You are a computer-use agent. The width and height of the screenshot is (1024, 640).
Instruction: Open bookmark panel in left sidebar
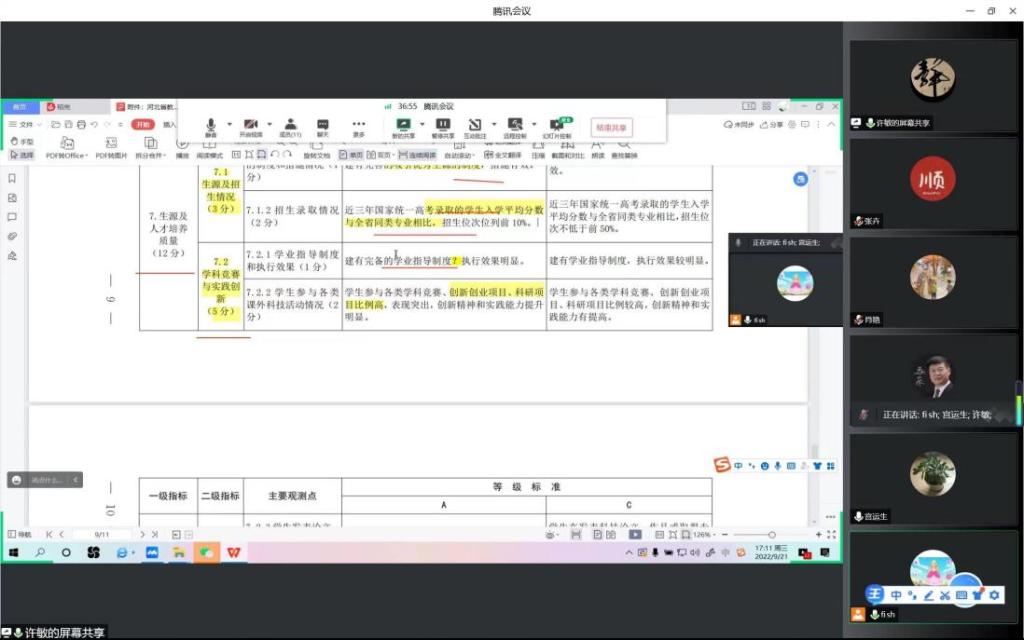12,178
